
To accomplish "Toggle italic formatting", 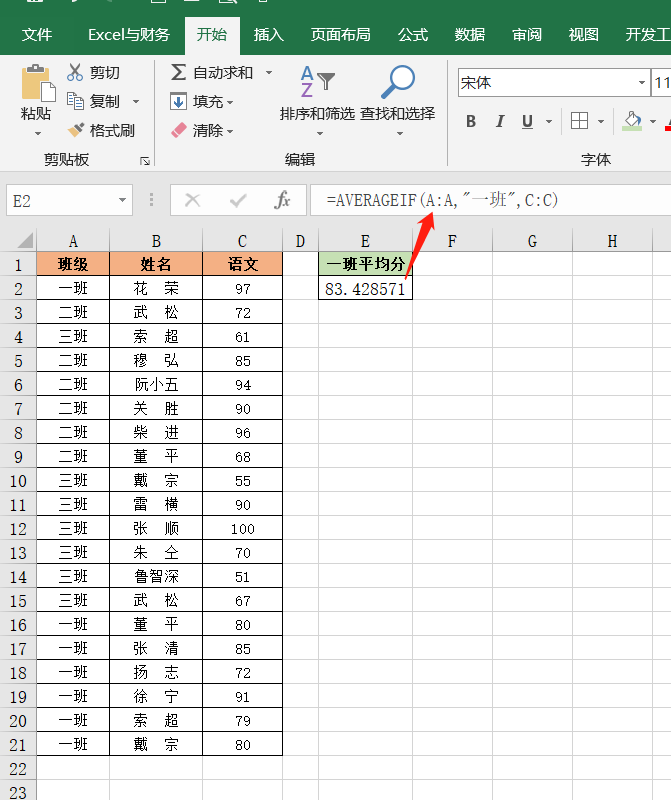I will [500, 121].
